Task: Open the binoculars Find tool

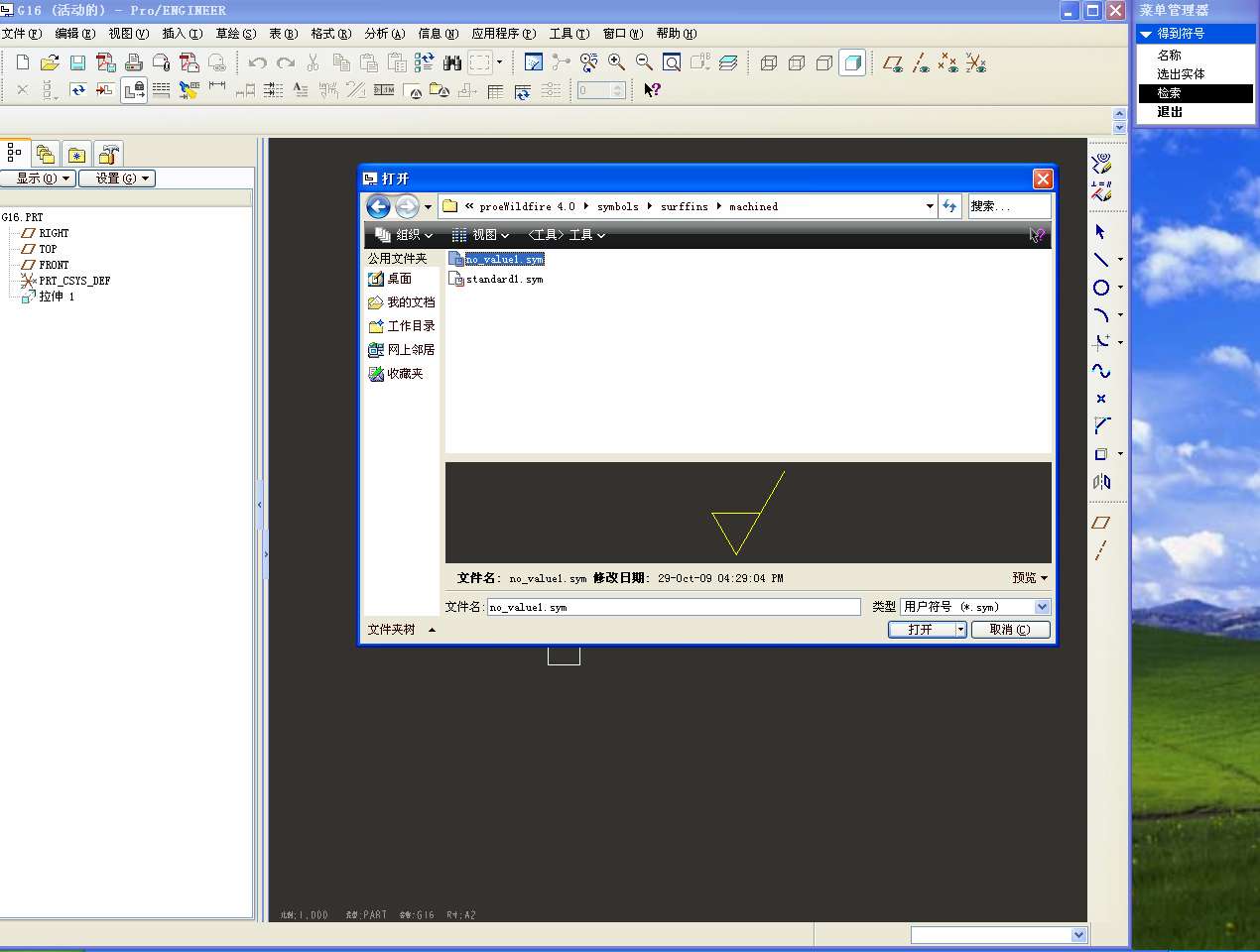Action: tap(452, 62)
